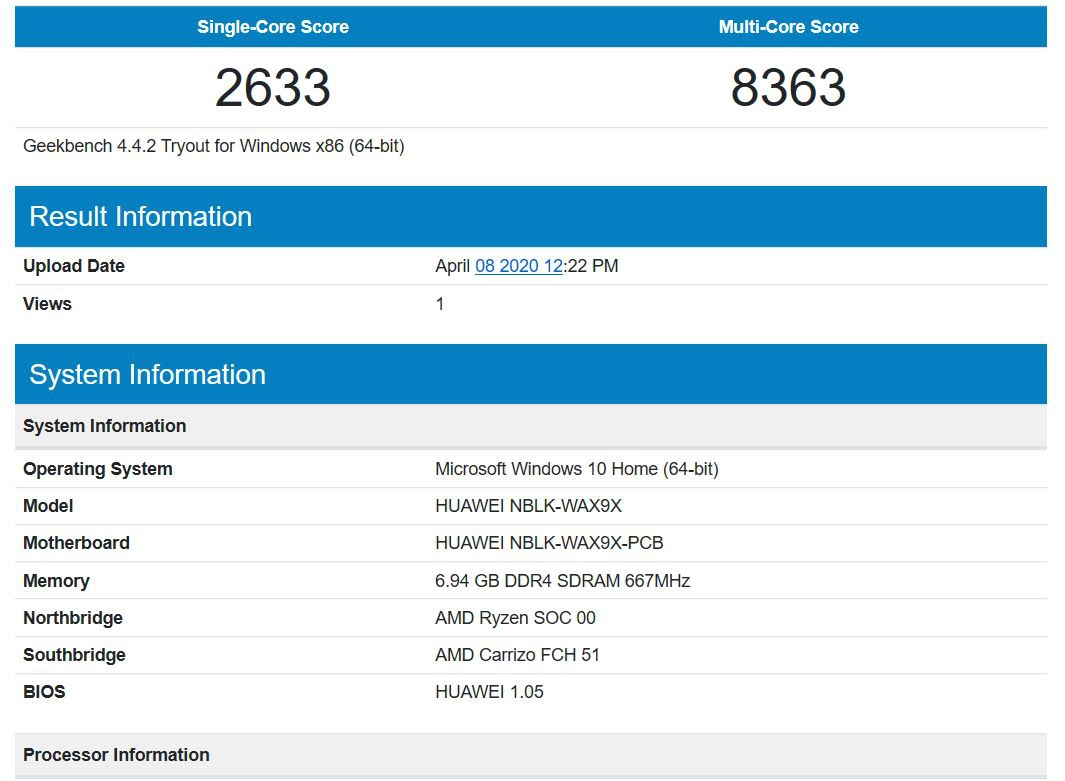Click the Microsoft Windows 10 Home value
The height and width of the screenshot is (781, 1065).
[577, 469]
